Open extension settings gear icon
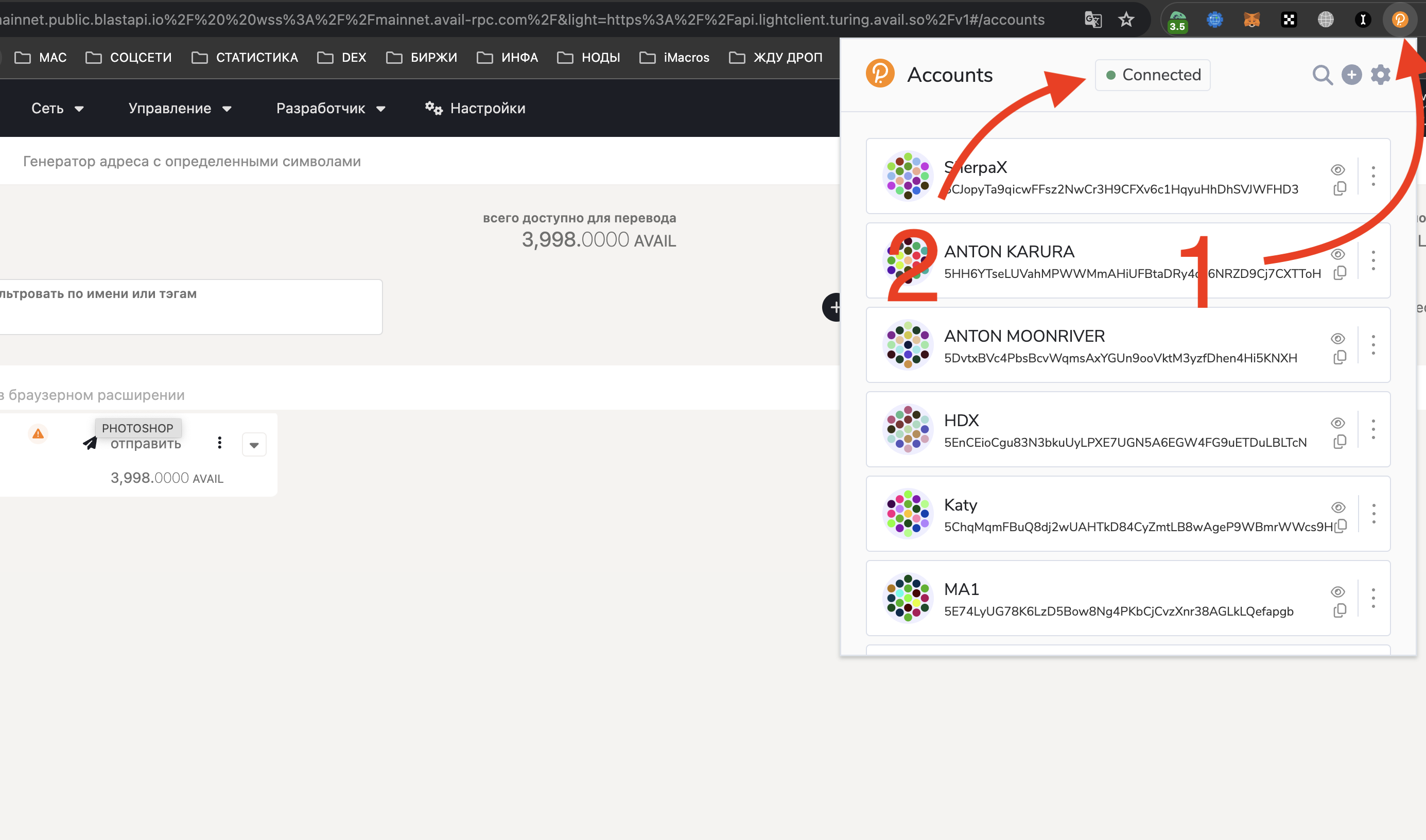Image resolution: width=1426 pixels, height=840 pixels. pos(1380,75)
